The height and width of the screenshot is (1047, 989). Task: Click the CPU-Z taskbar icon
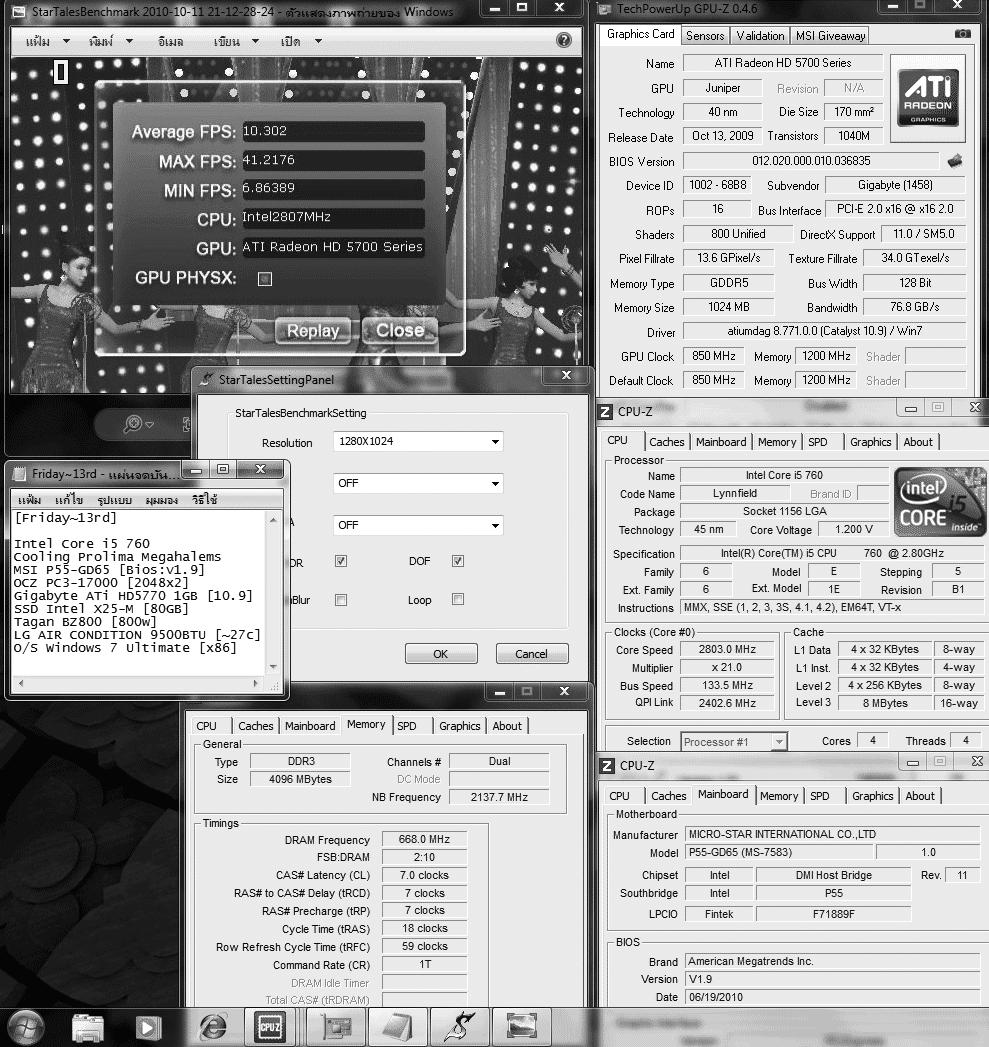(270, 1027)
